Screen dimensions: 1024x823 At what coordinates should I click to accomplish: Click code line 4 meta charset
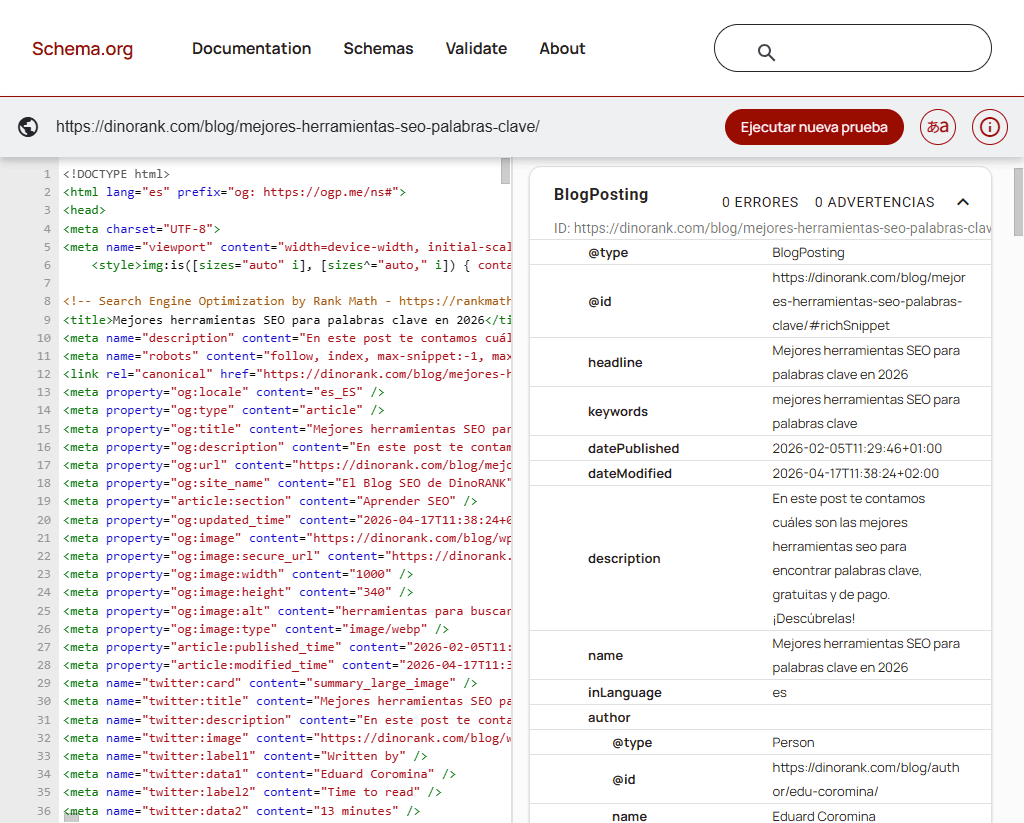point(142,229)
